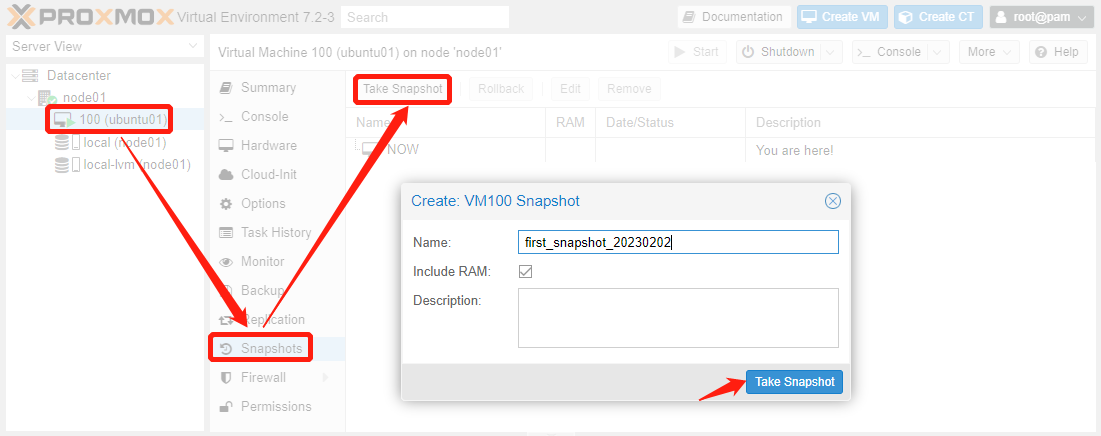1101x436 pixels.
Task: Click the user icon beside root@pam
Action: 1002,18
